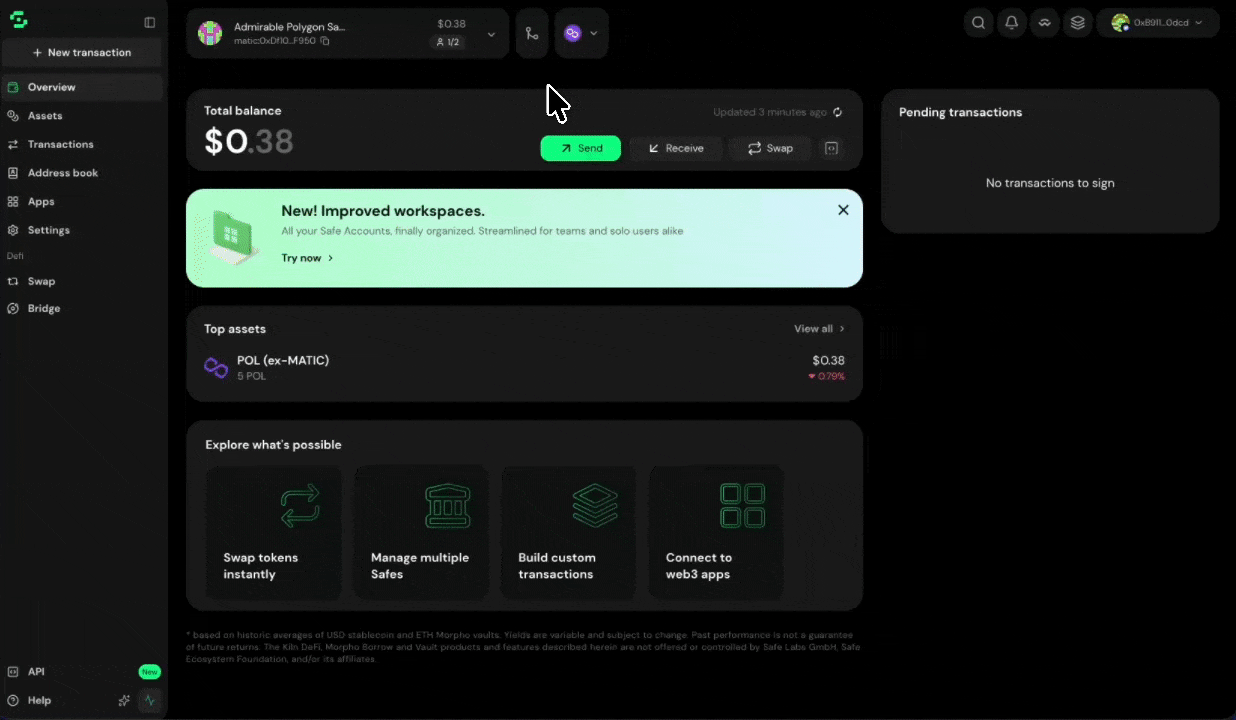This screenshot has width=1236, height=720.
Task: Click the -0.79% price change value
Action: click(826, 377)
